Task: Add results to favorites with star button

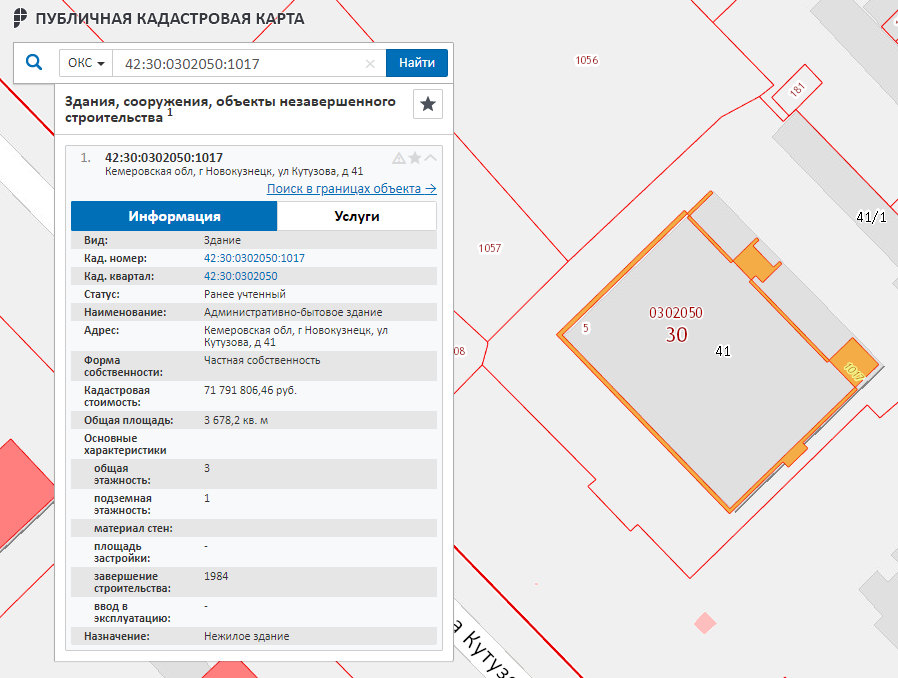Action: (428, 104)
